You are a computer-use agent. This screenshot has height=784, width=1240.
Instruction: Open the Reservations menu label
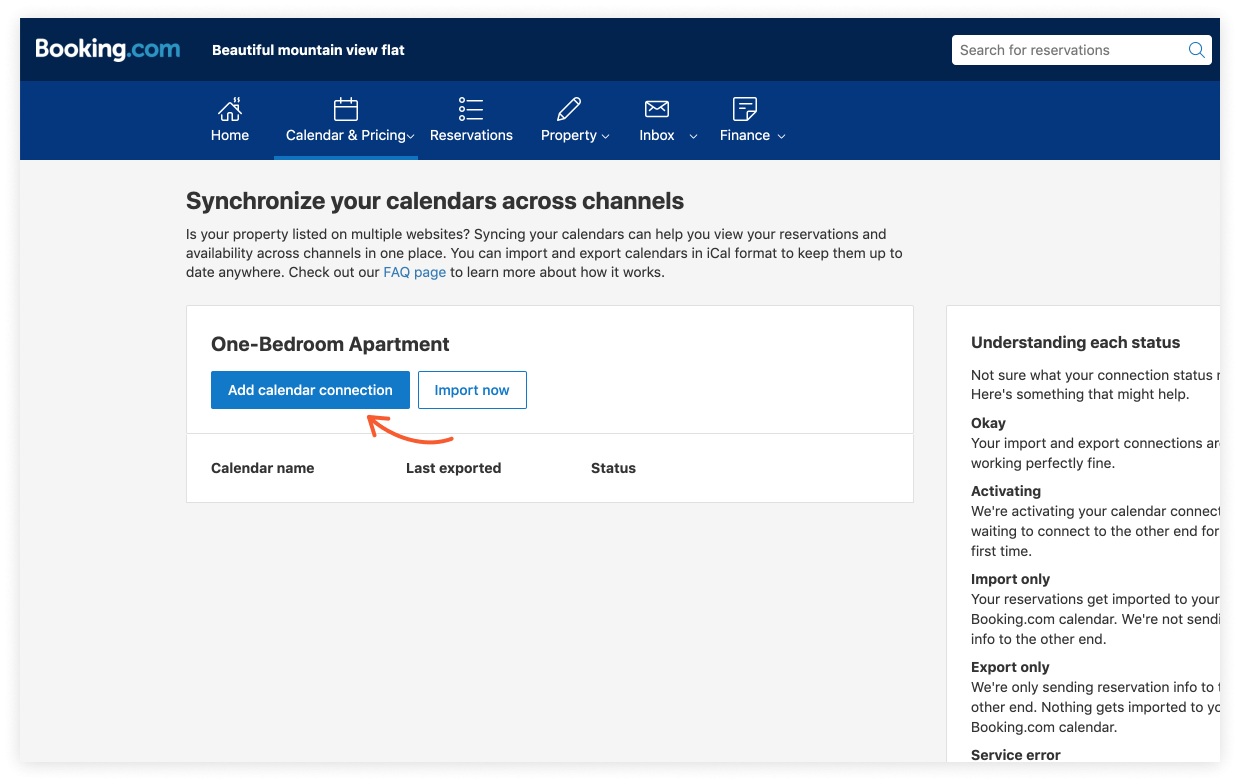click(x=471, y=135)
